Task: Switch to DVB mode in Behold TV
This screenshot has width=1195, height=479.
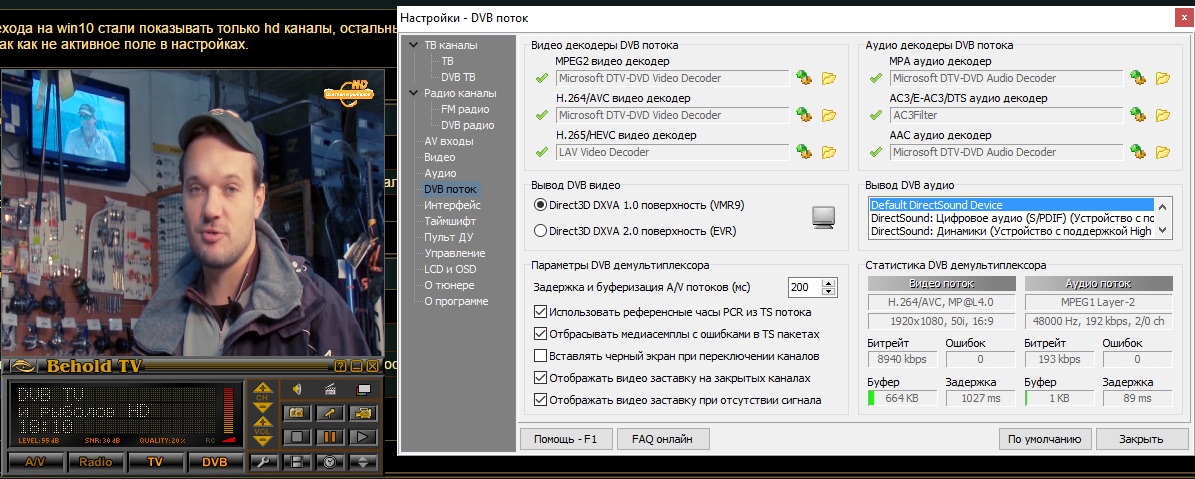Action: 214,462
